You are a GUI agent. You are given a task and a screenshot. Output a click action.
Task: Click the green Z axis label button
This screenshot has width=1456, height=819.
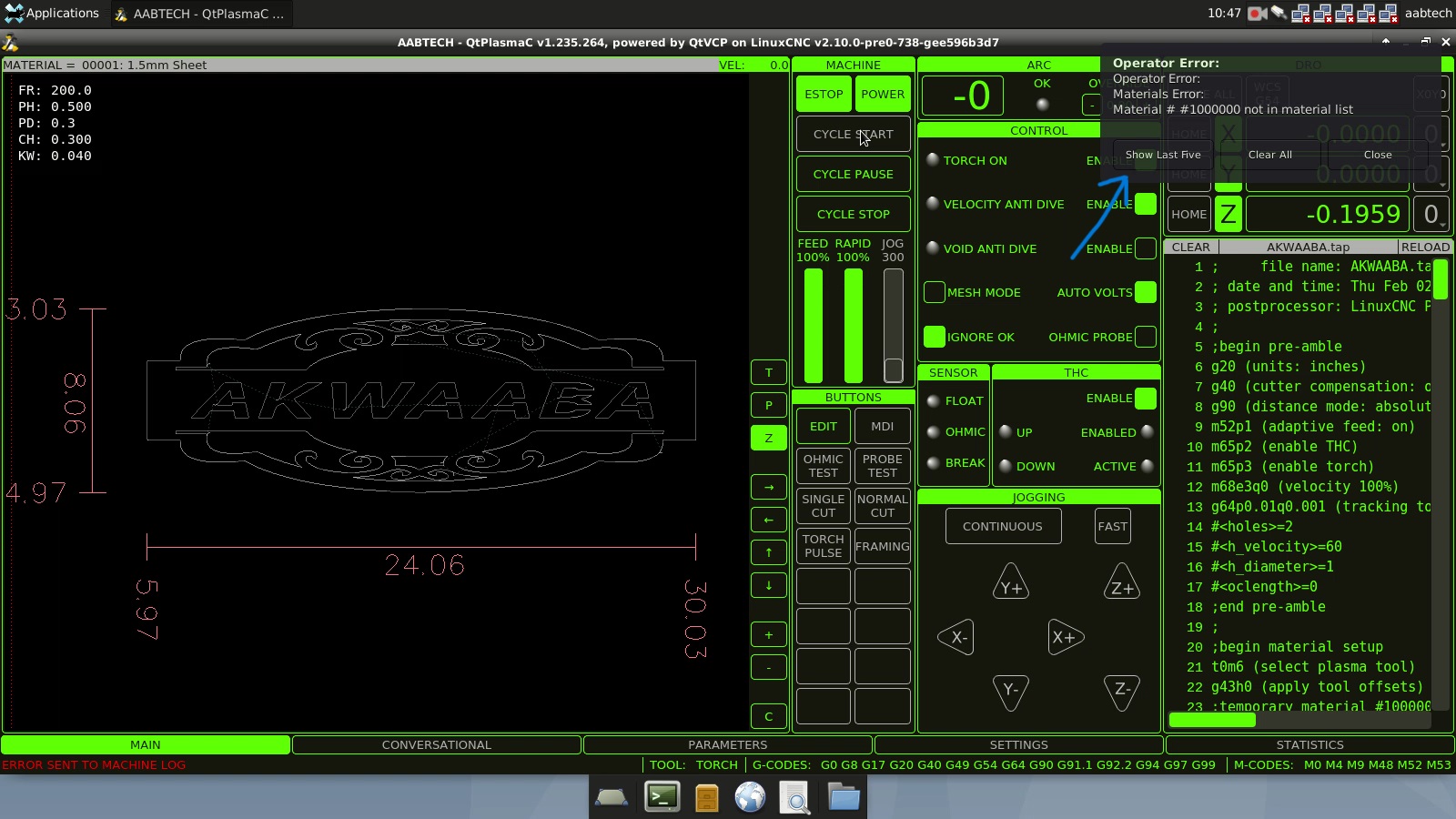(x=1228, y=214)
